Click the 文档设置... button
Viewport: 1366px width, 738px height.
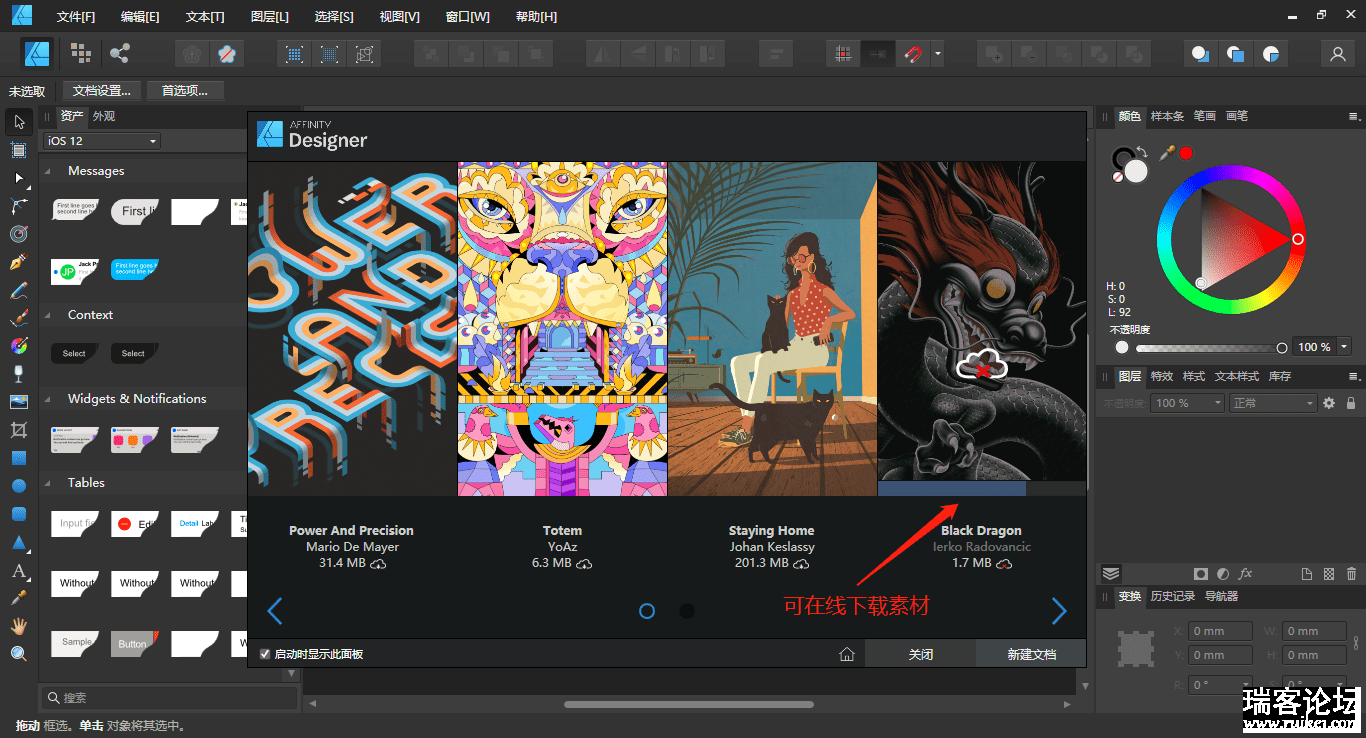pos(102,91)
